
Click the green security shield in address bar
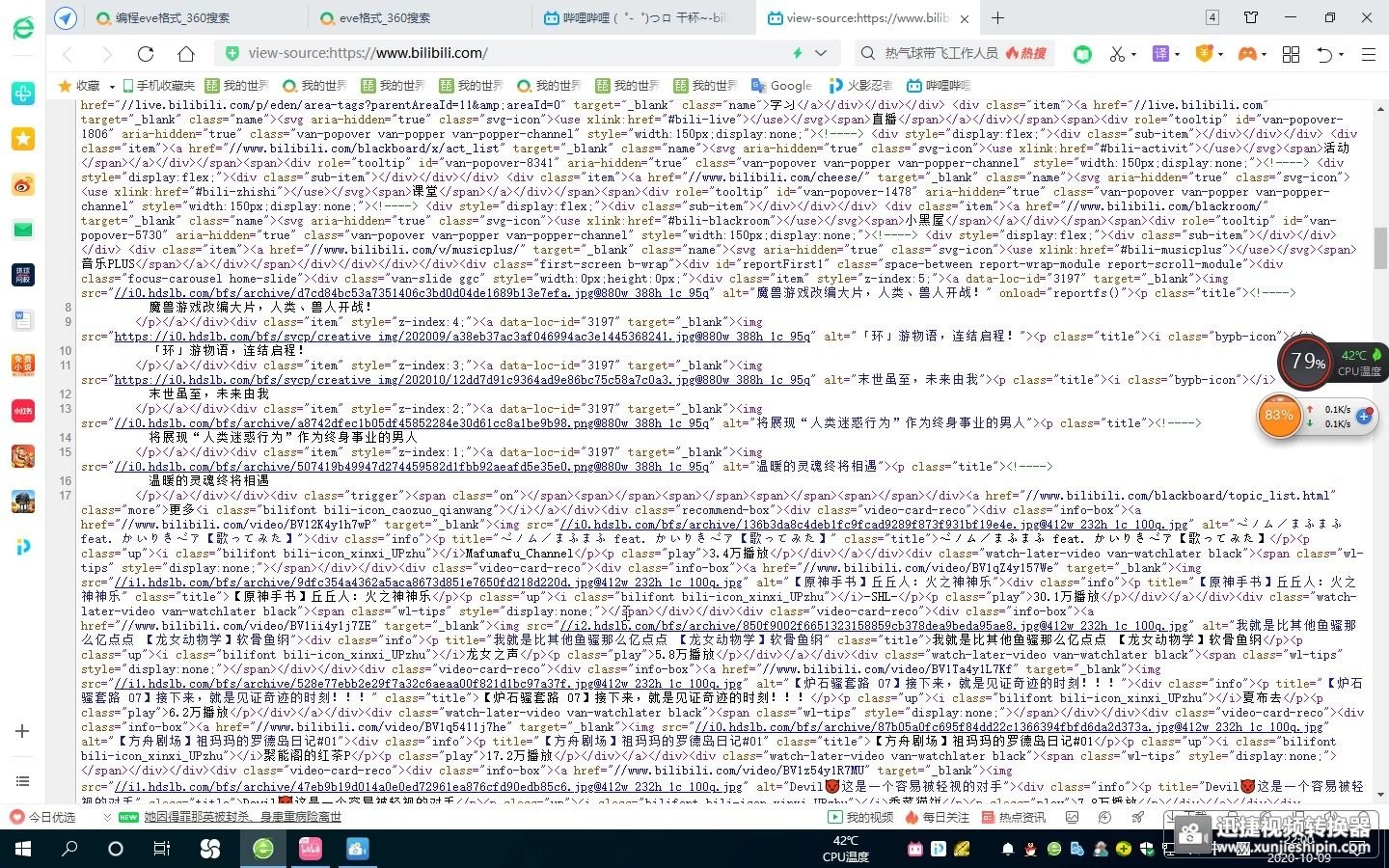point(231,53)
